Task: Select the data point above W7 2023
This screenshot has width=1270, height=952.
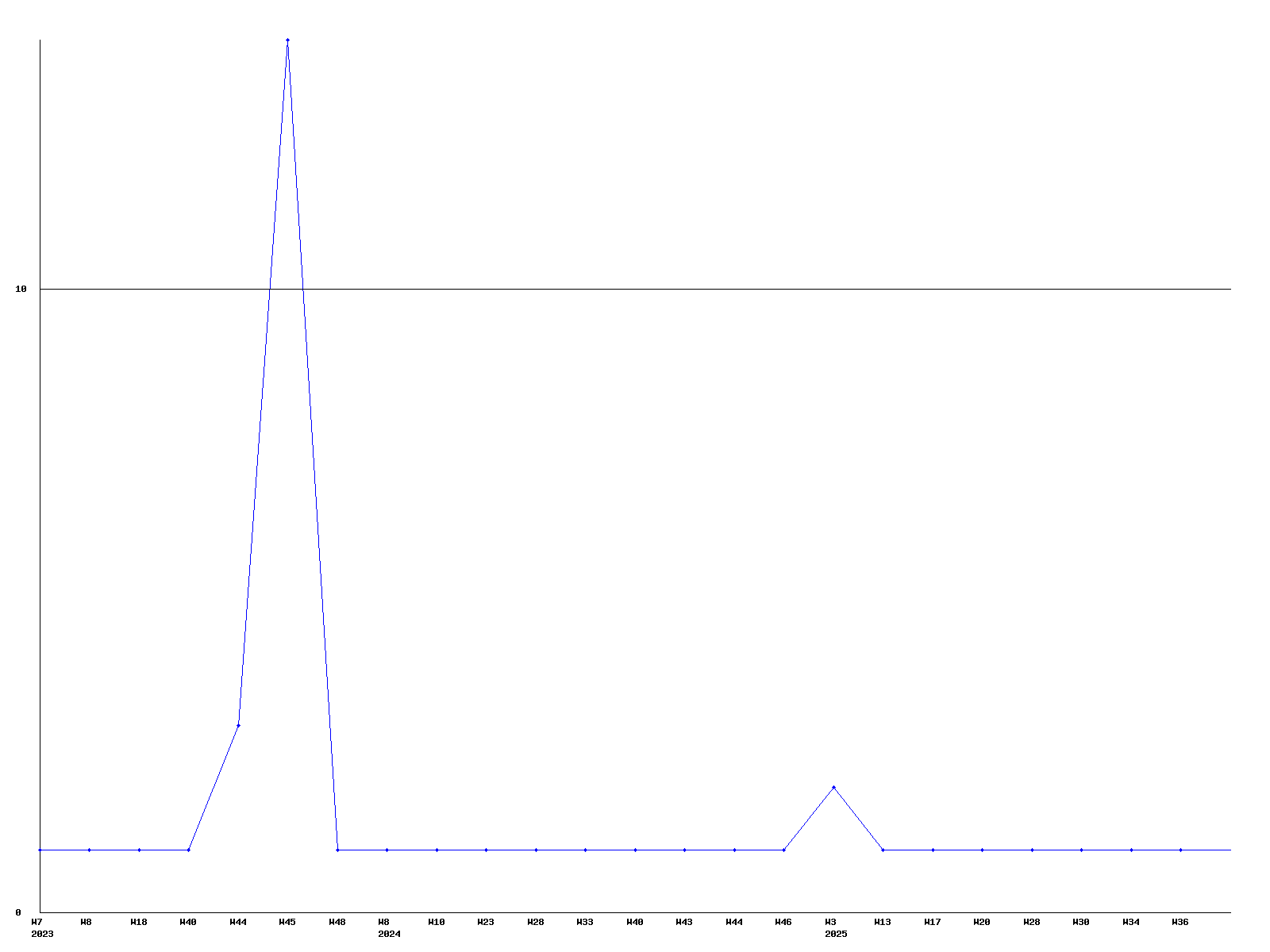Action: [x=40, y=850]
